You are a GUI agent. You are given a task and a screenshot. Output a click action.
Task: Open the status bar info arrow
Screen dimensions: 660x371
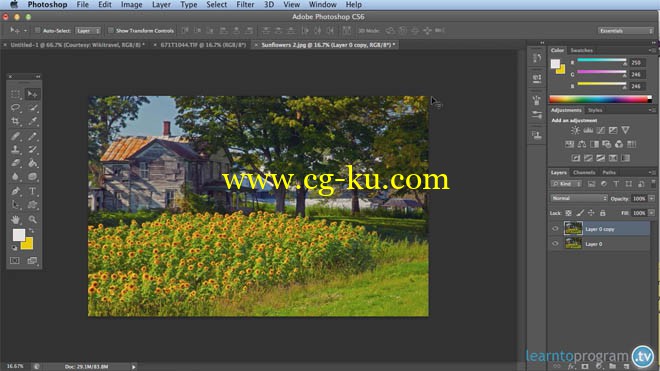pyautogui.click(x=133, y=367)
